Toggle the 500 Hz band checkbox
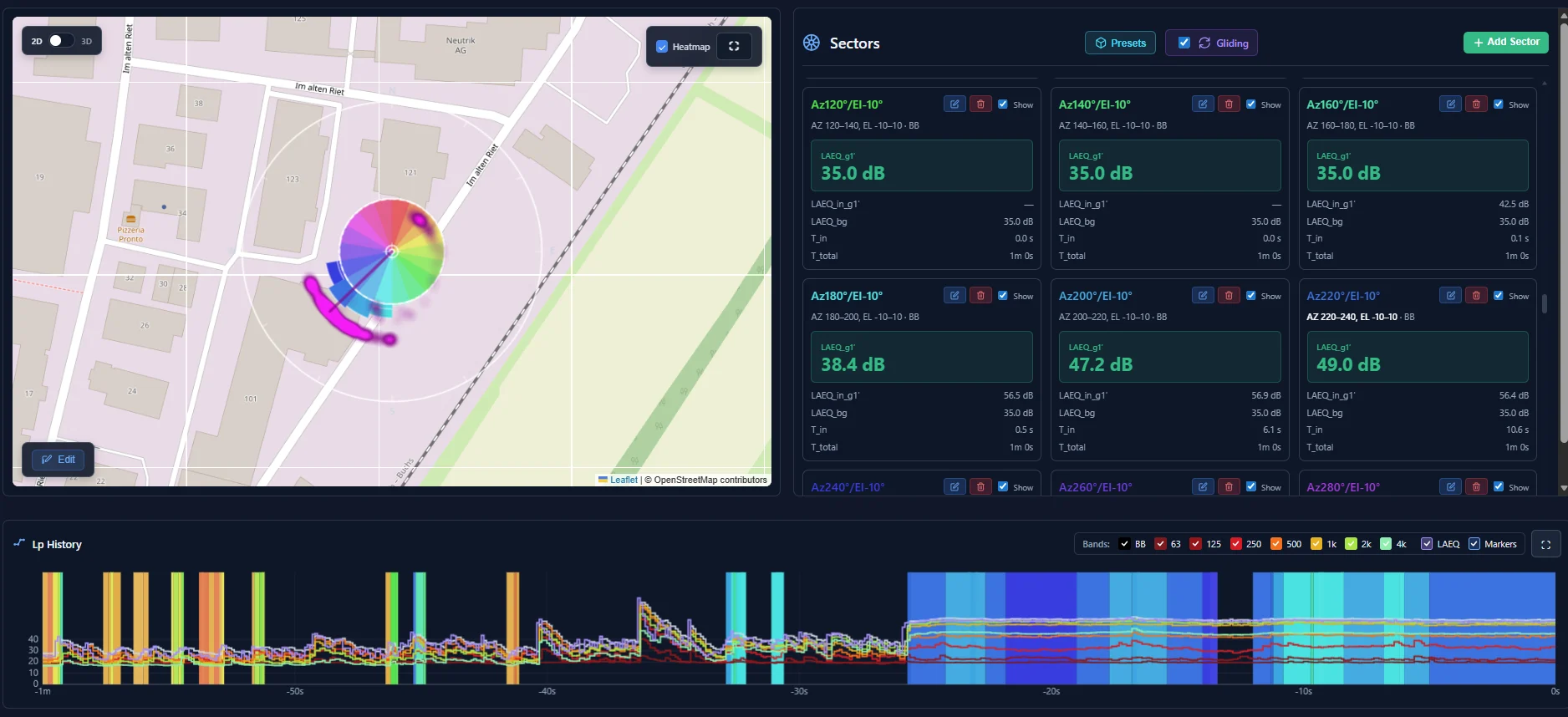Viewport: 1568px width, 717px height. coord(1275,544)
